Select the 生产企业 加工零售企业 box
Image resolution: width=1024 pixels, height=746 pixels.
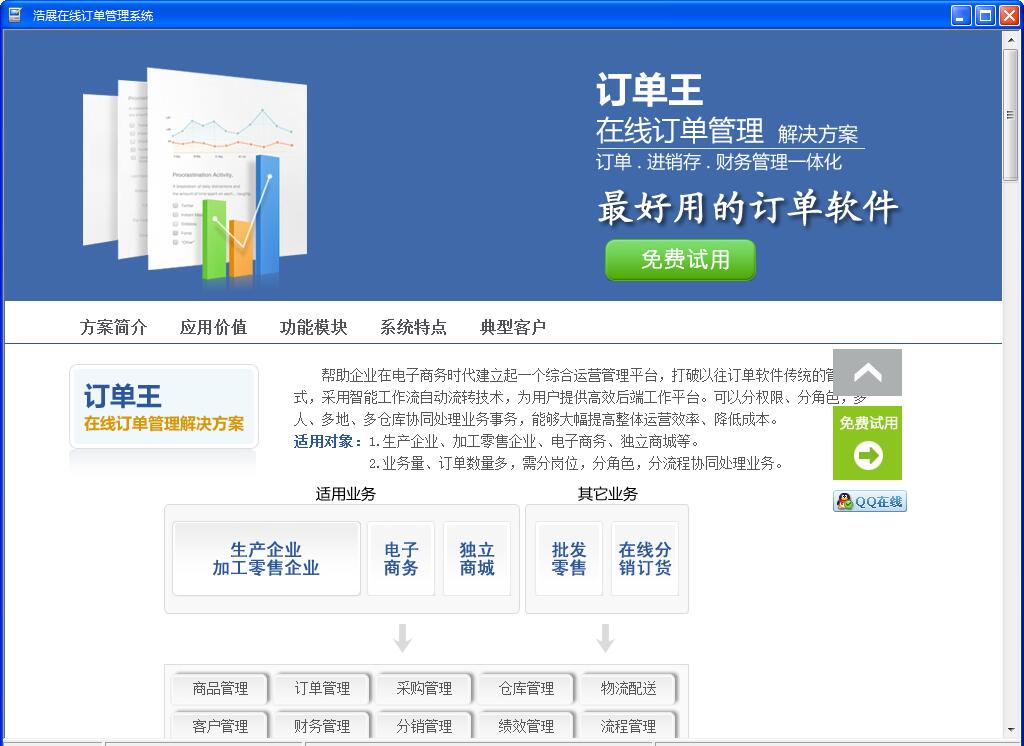coord(266,559)
